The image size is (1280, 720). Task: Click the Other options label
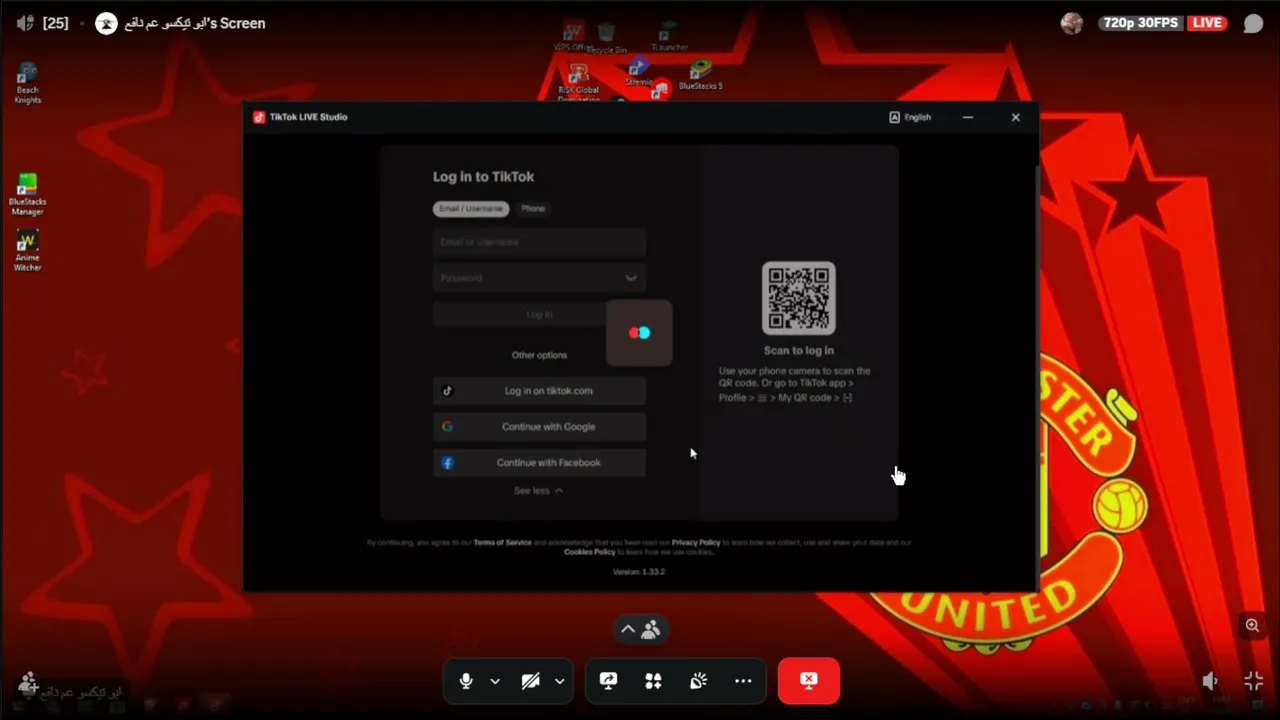pyautogui.click(x=539, y=355)
